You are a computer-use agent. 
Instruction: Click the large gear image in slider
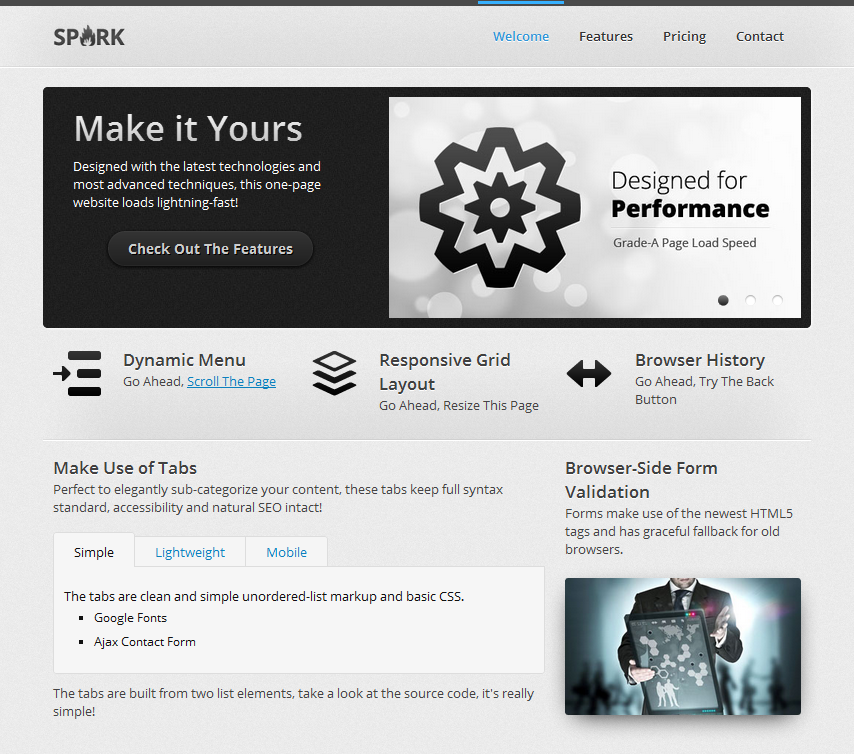coord(499,208)
